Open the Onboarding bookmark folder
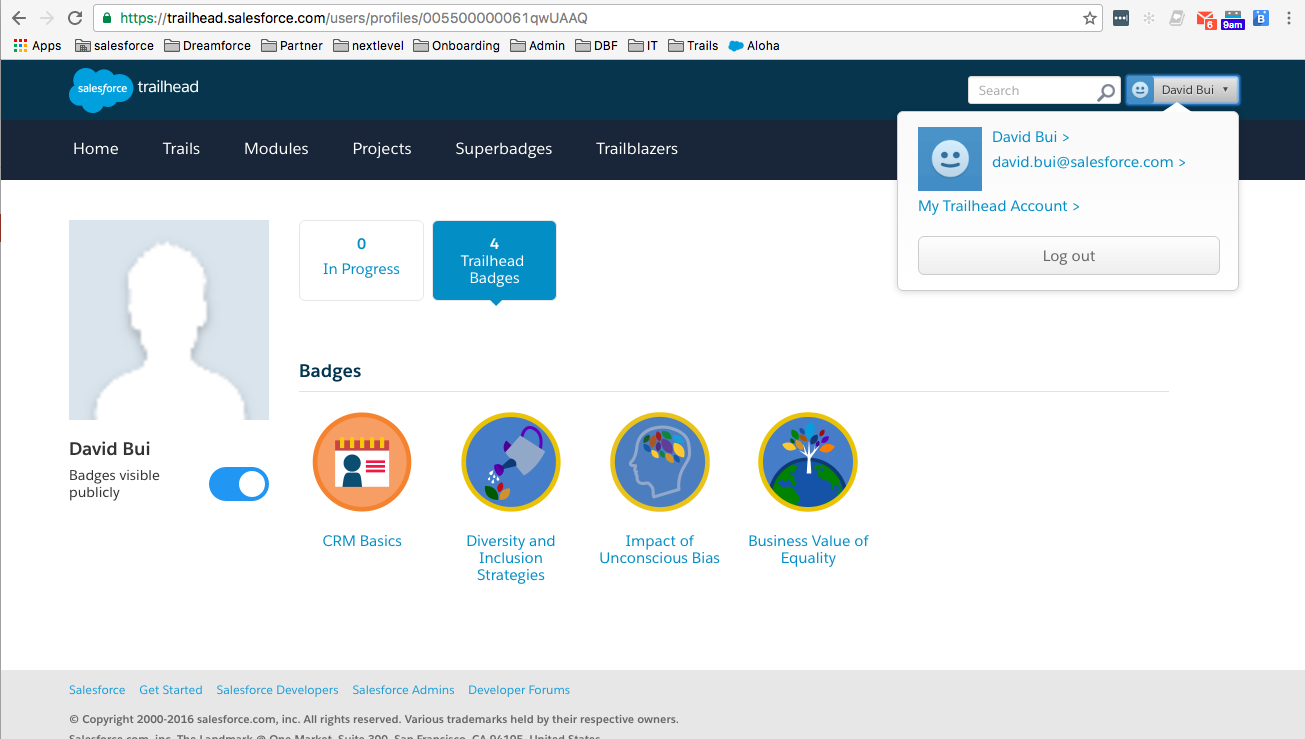 coord(456,46)
